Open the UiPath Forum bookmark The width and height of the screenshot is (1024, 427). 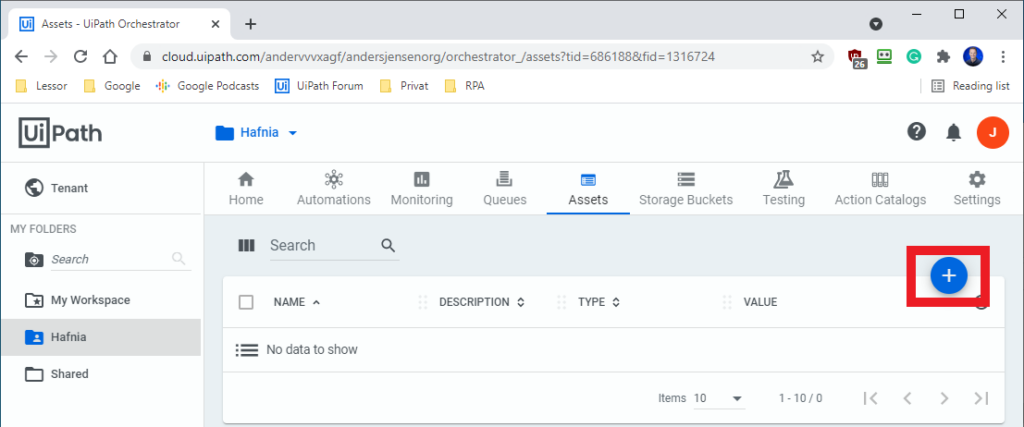coord(319,86)
